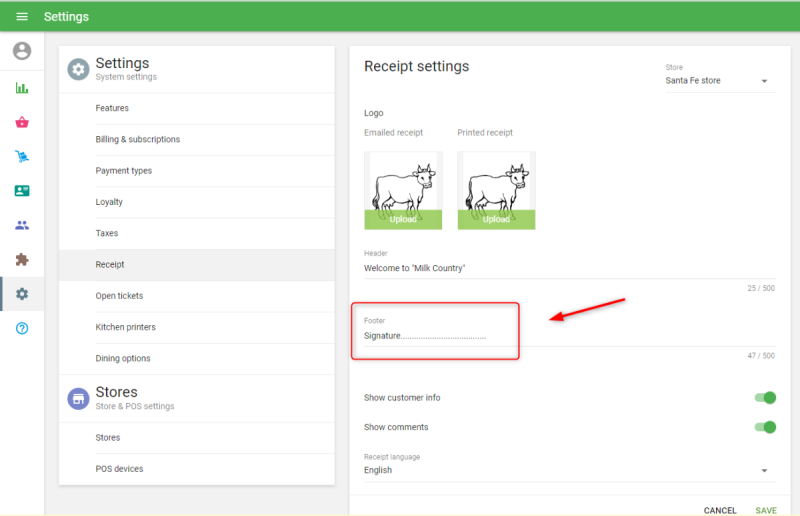Toggle the Show comments switch
The width and height of the screenshot is (800, 516).
765,427
